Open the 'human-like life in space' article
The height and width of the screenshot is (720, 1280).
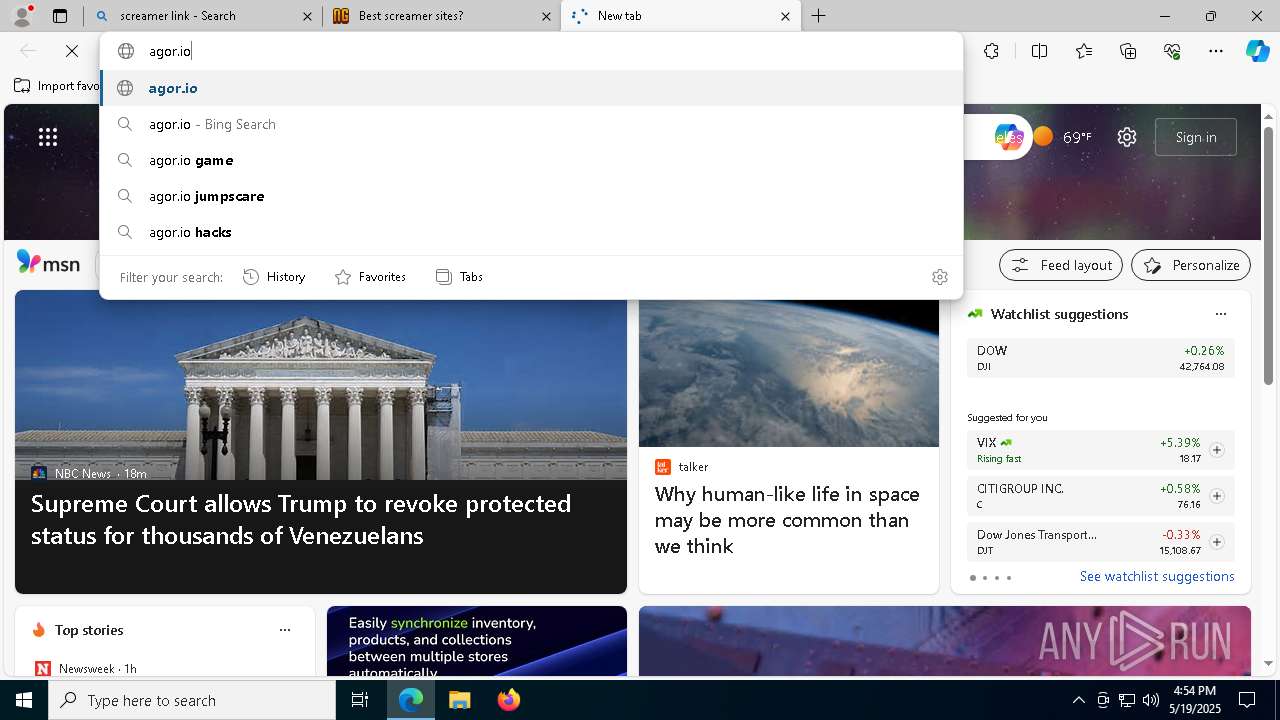coord(787,520)
